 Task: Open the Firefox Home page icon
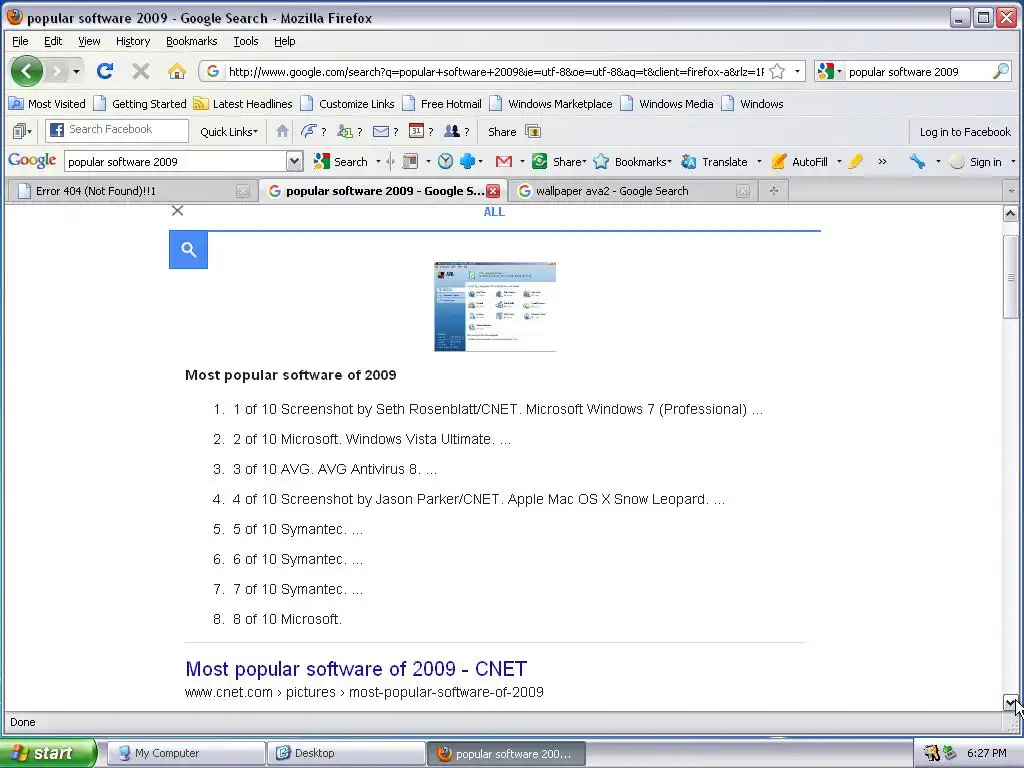(176, 71)
